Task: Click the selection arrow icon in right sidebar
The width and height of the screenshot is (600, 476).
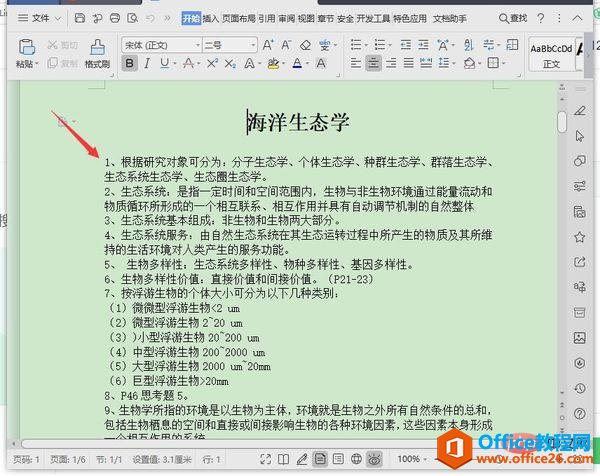Action: [x=580, y=136]
